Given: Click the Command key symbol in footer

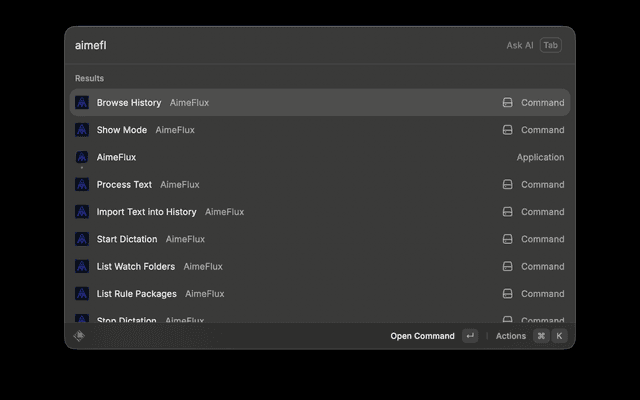Looking at the screenshot, I should [541, 336].
